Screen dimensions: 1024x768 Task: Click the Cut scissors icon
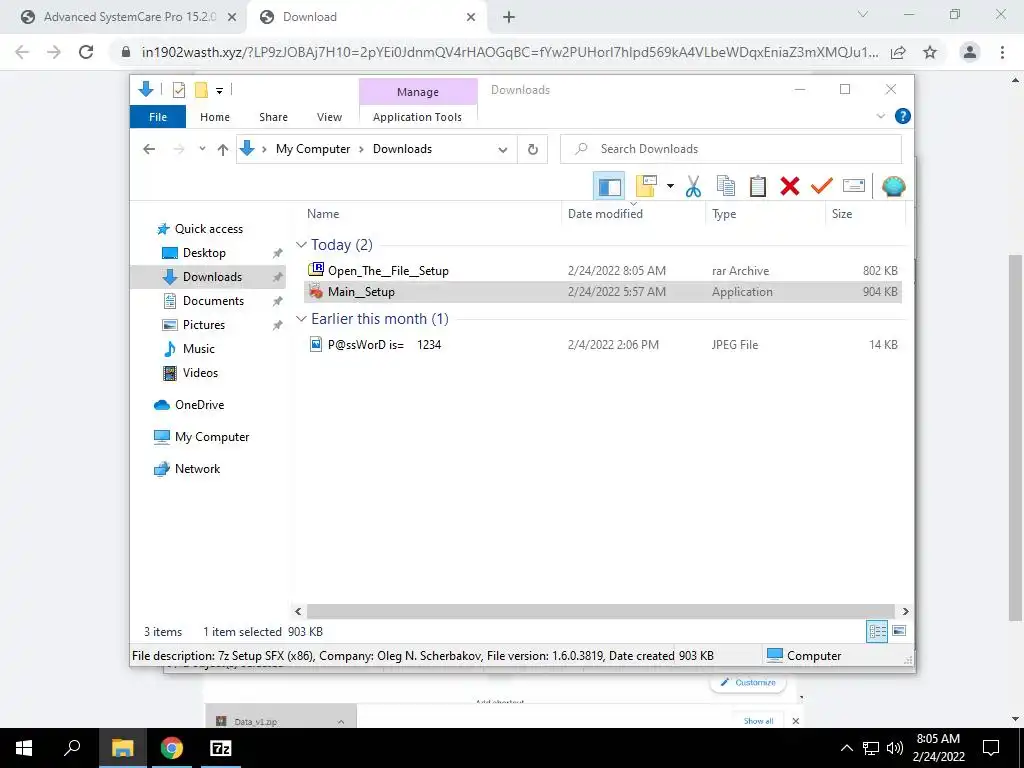coord(694,186)
